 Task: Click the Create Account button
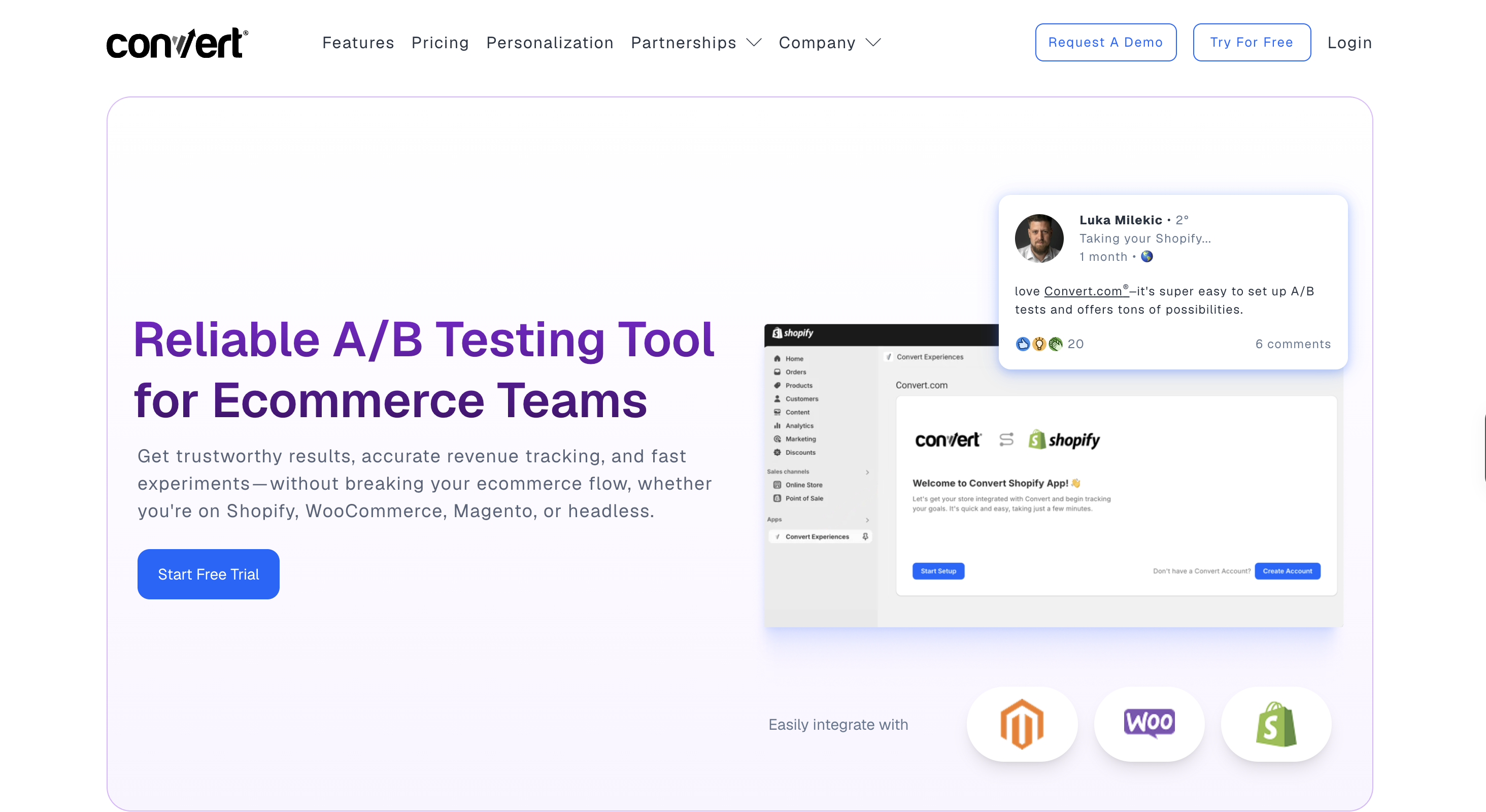(1287, 571)
